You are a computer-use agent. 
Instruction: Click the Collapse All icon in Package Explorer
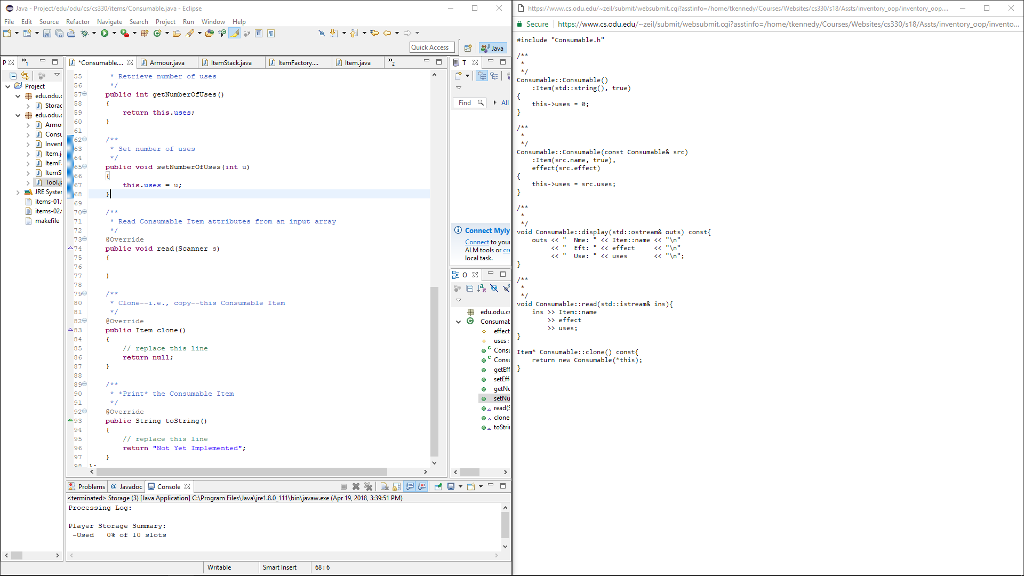[12, 75]
